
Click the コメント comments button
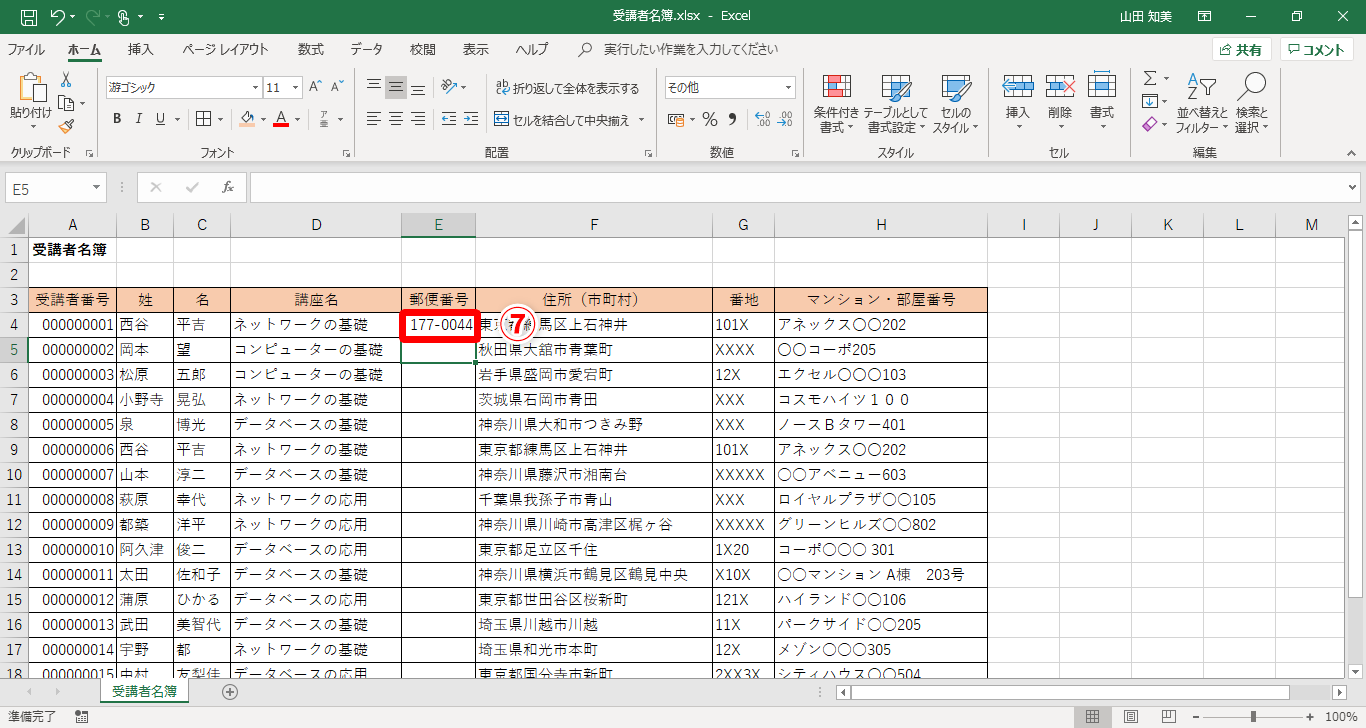(1317, 50)
